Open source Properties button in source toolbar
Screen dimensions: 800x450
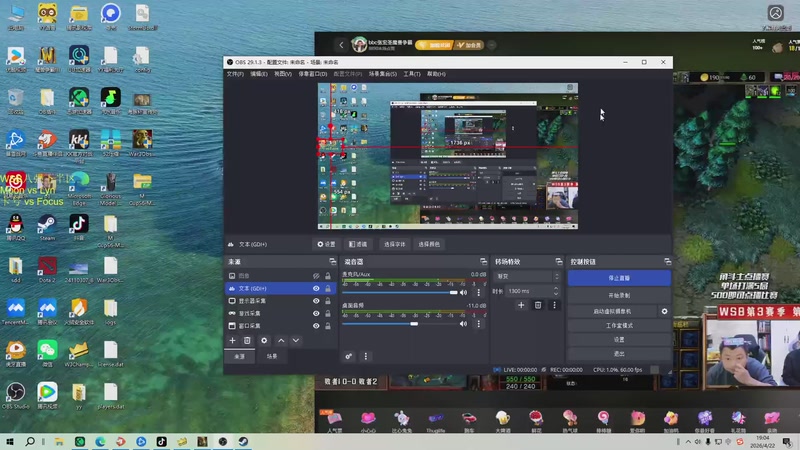326,244
